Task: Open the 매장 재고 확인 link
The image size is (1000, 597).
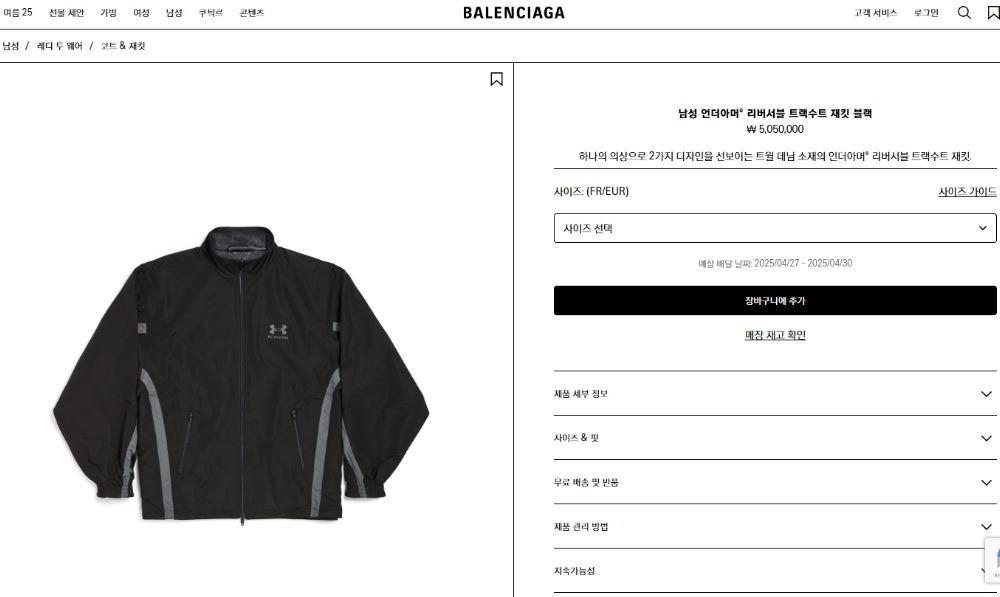Action: (x=775, y=335)
